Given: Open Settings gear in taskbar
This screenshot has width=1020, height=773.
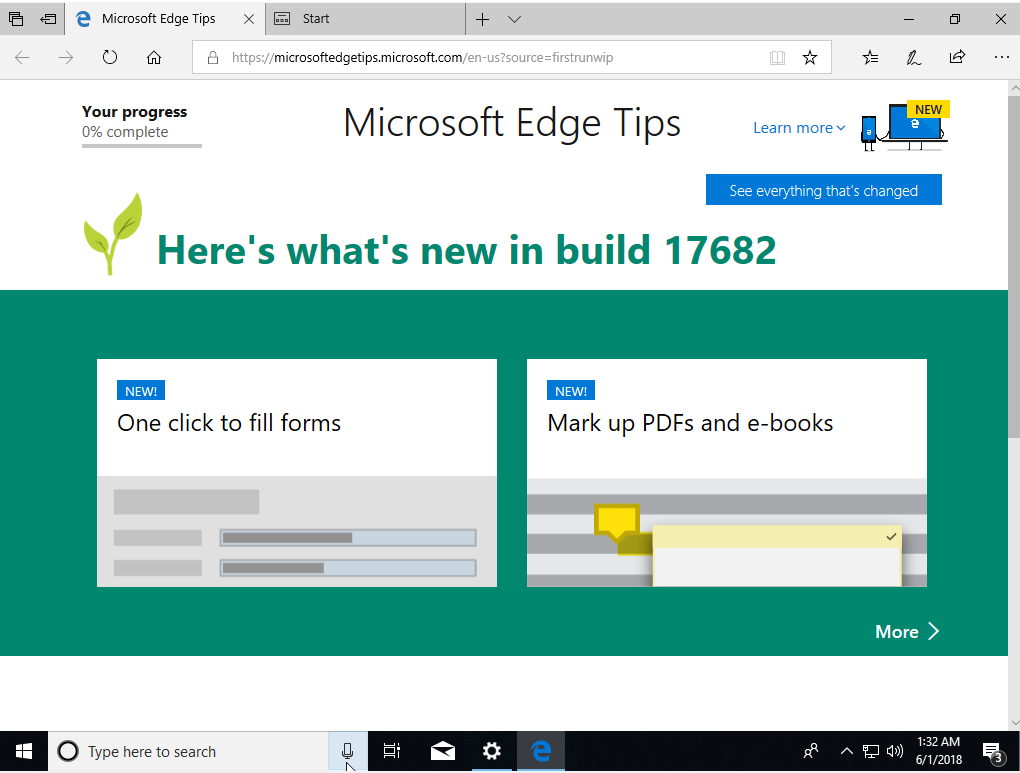Looking at the screenshot, I should [492, 752].
